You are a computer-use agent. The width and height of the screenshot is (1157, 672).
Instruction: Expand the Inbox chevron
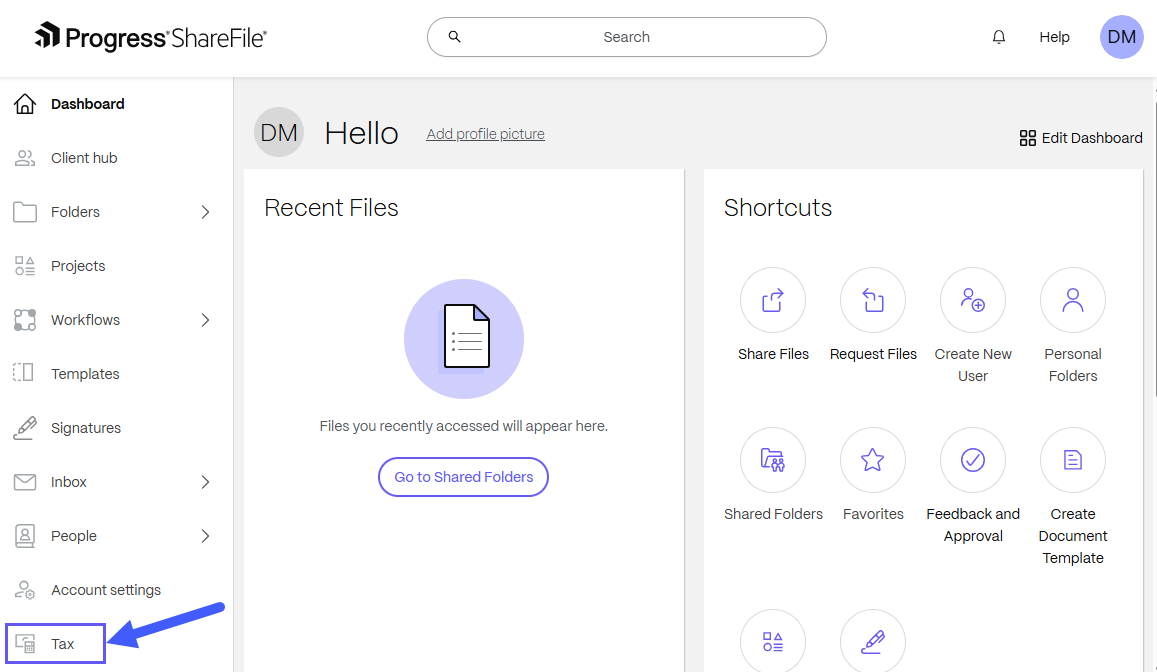tap(205, 482)
